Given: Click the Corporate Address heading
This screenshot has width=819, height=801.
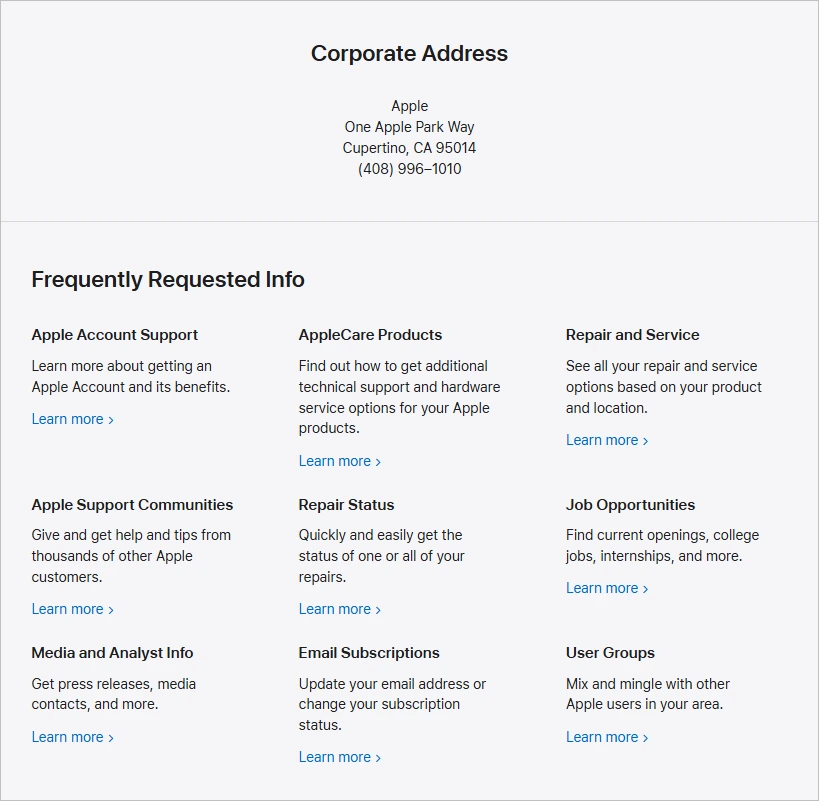Looking at the screenshot, I should pyautogui.click(x=410, y=53).
